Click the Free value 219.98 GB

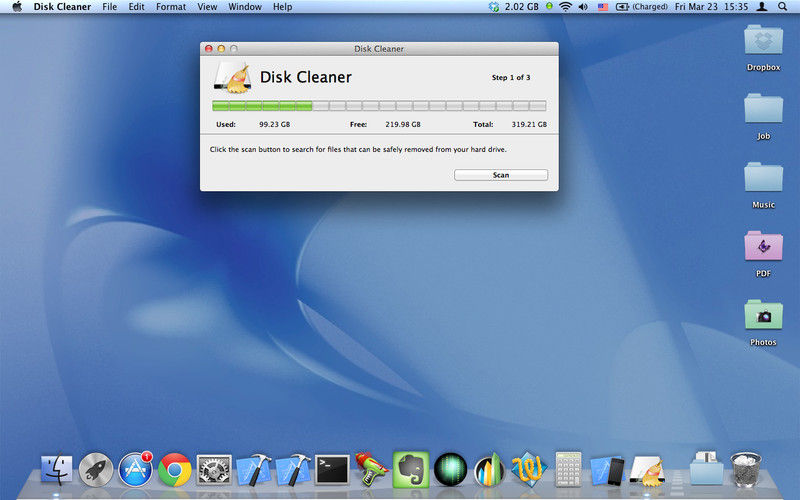[x=403, y=124]
